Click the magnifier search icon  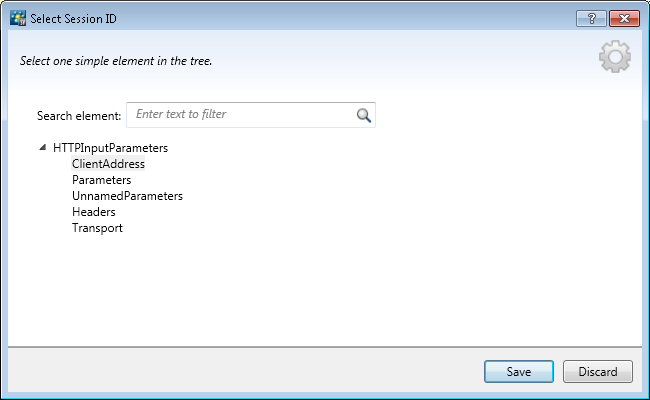(364, 115)
